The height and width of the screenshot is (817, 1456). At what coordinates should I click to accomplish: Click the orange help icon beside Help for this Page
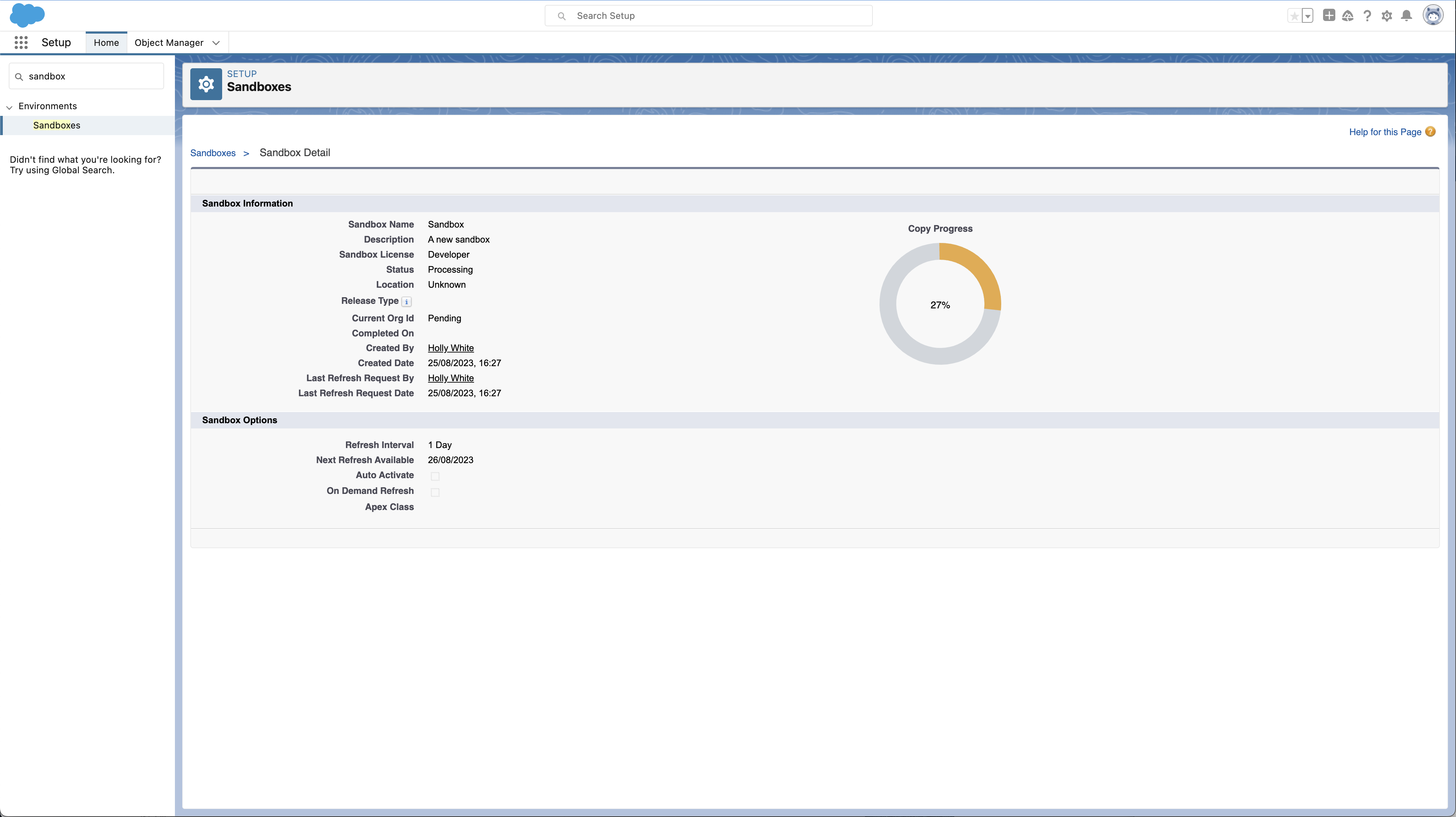[1430, 132]
